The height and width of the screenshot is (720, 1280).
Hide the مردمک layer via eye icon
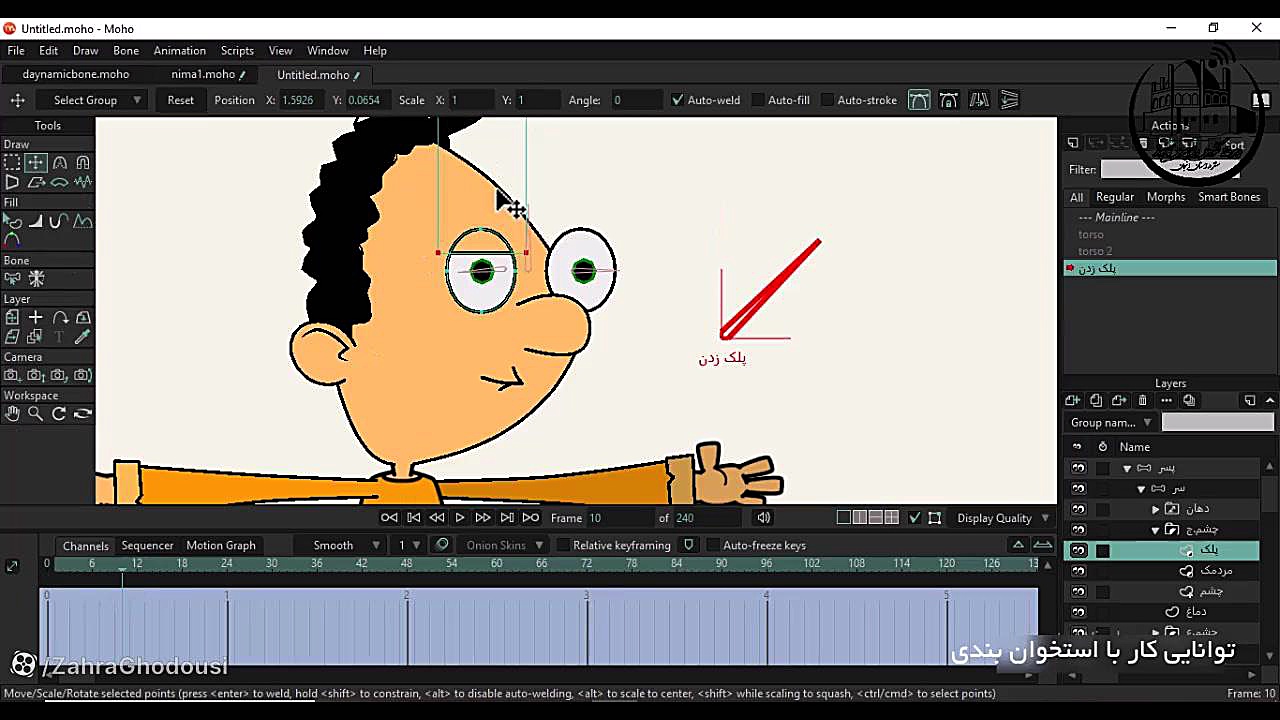[x=1078, y=571]
